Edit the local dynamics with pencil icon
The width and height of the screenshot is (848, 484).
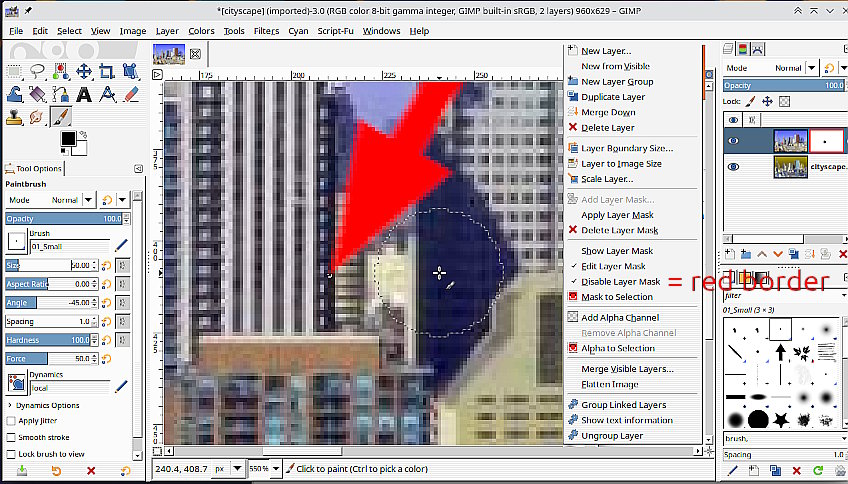click(x=121, y=386)
